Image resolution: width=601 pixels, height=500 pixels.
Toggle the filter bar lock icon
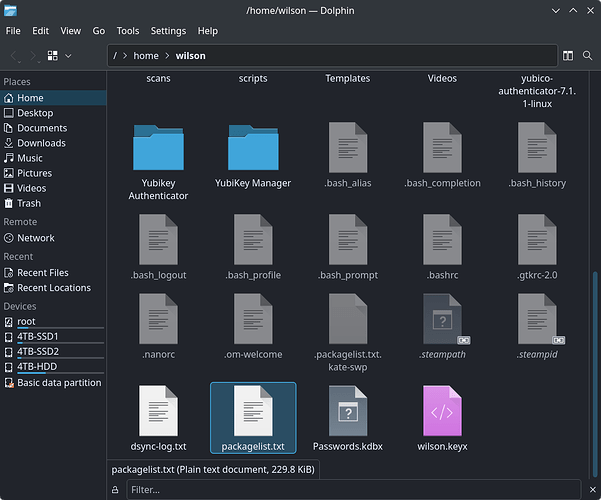[x=115, y=490]
